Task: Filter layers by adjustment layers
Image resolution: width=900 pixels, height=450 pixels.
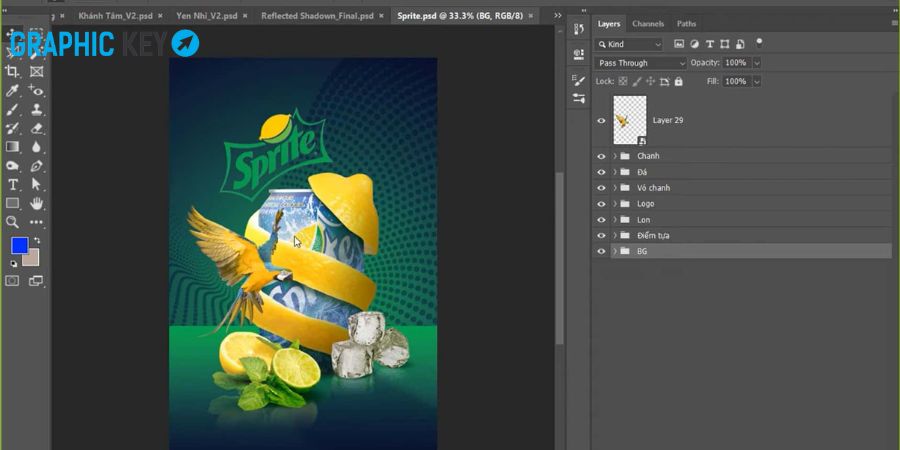Action: tap(695, 44)
